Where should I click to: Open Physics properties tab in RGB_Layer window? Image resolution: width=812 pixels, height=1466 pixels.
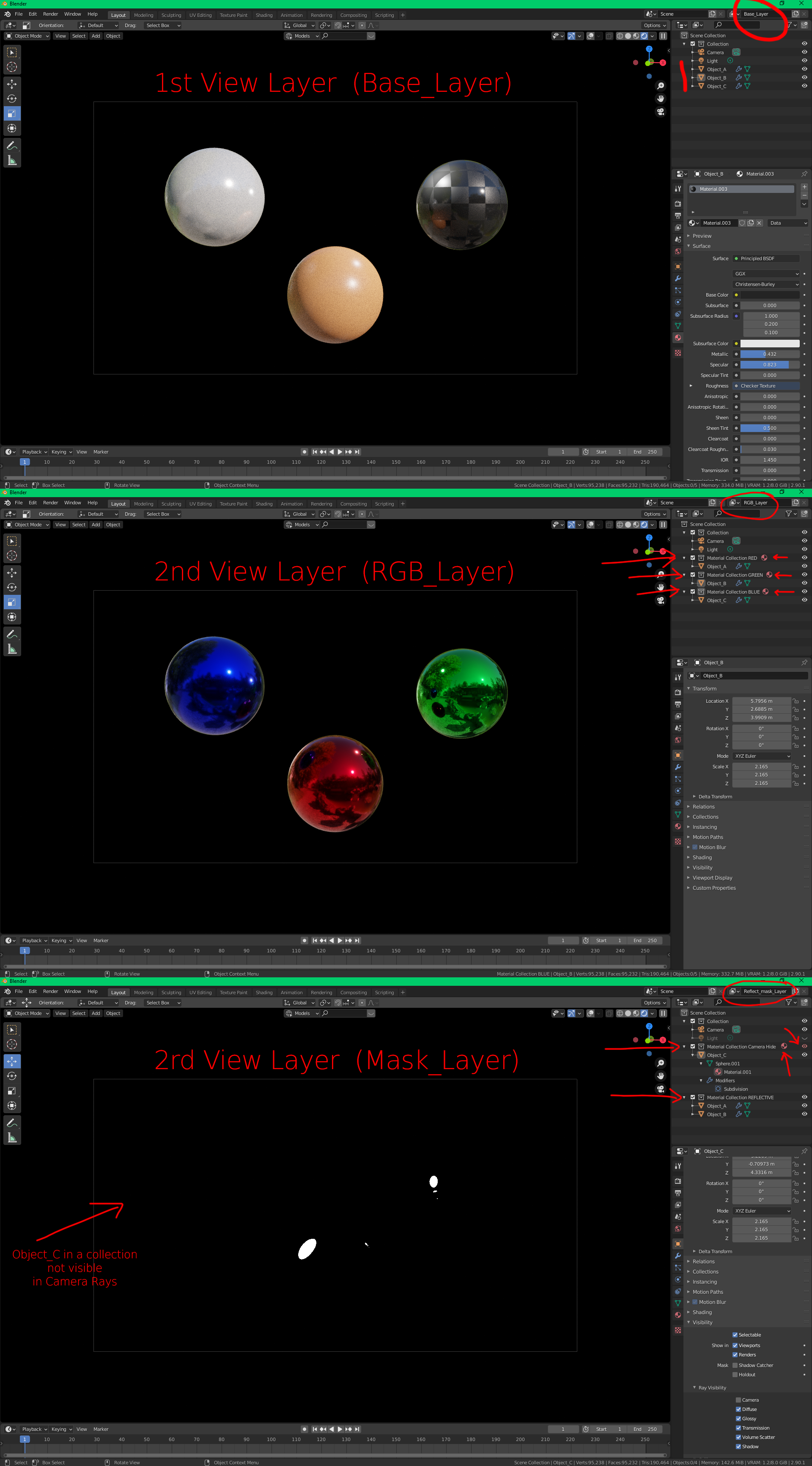tap(678, 790)
